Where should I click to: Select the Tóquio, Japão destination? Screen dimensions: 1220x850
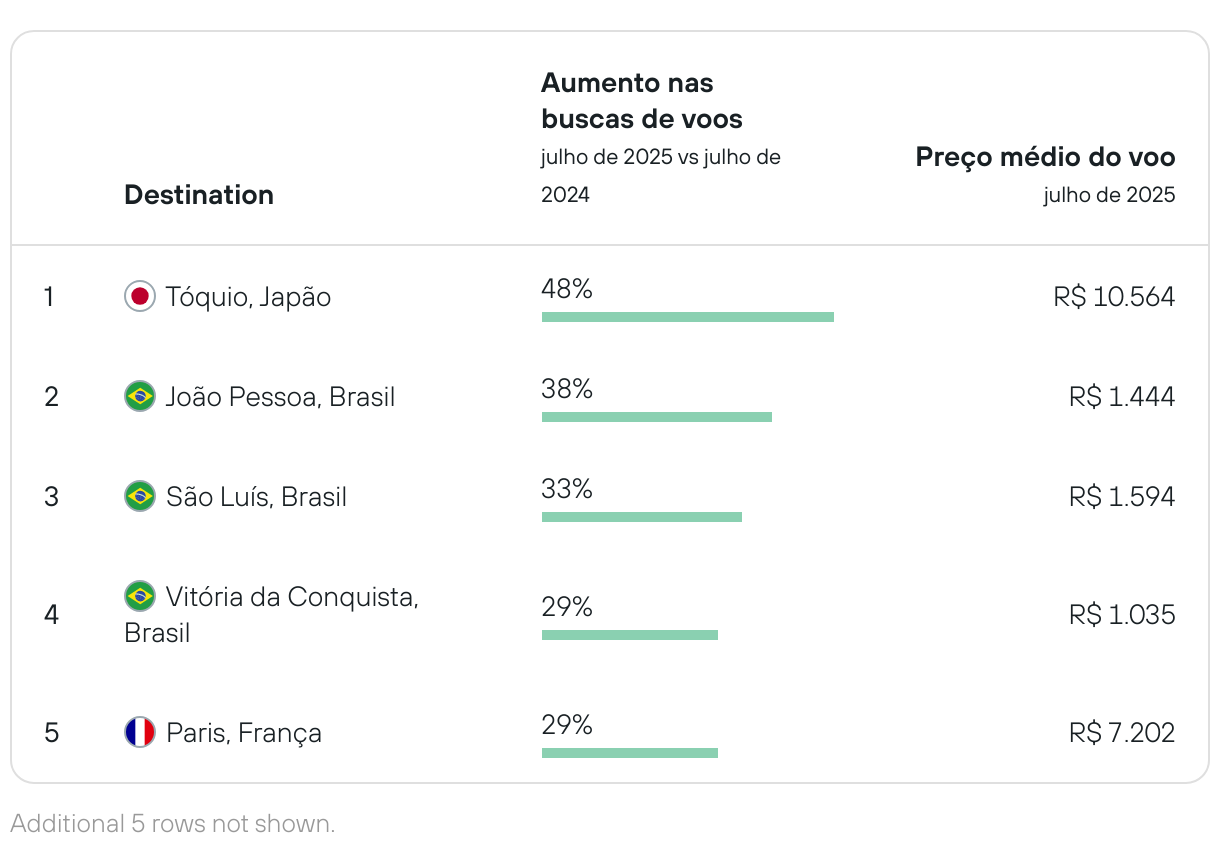tap(248, 297)
